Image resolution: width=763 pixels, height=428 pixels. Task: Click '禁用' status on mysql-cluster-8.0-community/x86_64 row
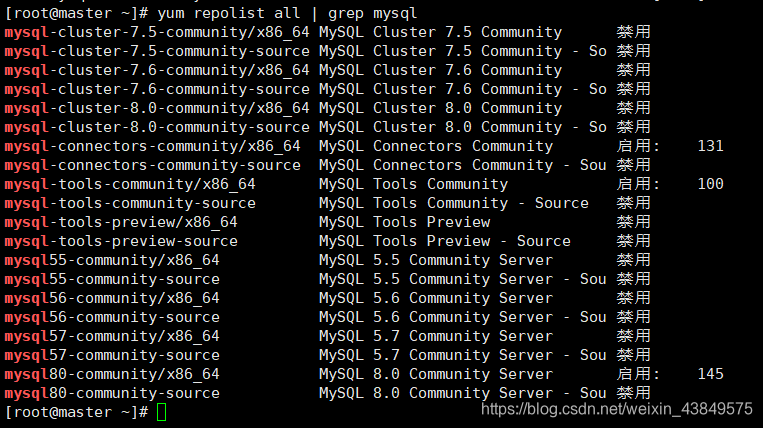[634, 108]
